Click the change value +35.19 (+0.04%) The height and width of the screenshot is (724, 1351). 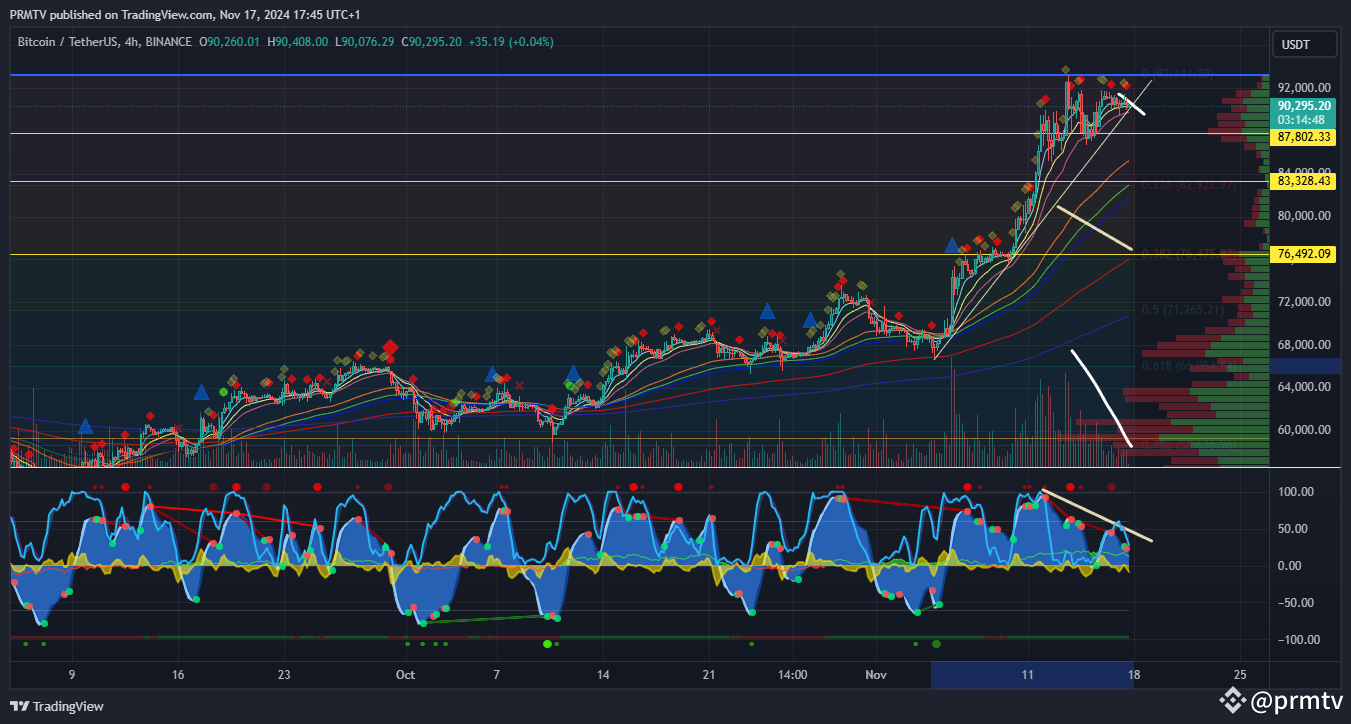tap(511, 42)
